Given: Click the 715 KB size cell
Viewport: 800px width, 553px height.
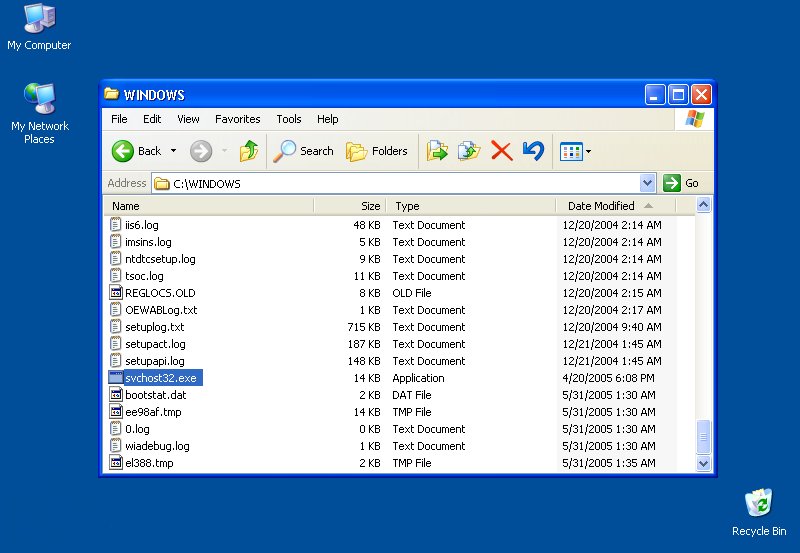Looking at the screenshot, I should point(364,327).
